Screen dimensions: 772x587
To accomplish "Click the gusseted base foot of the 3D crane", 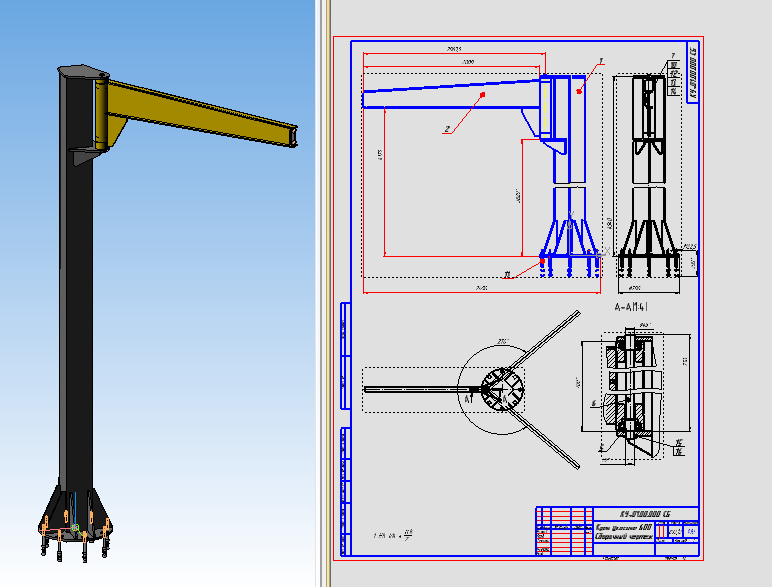I will (75, 515).
